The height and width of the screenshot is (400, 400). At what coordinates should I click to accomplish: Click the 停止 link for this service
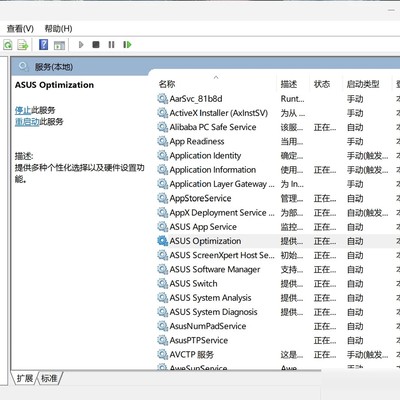(x=23, y=110)
